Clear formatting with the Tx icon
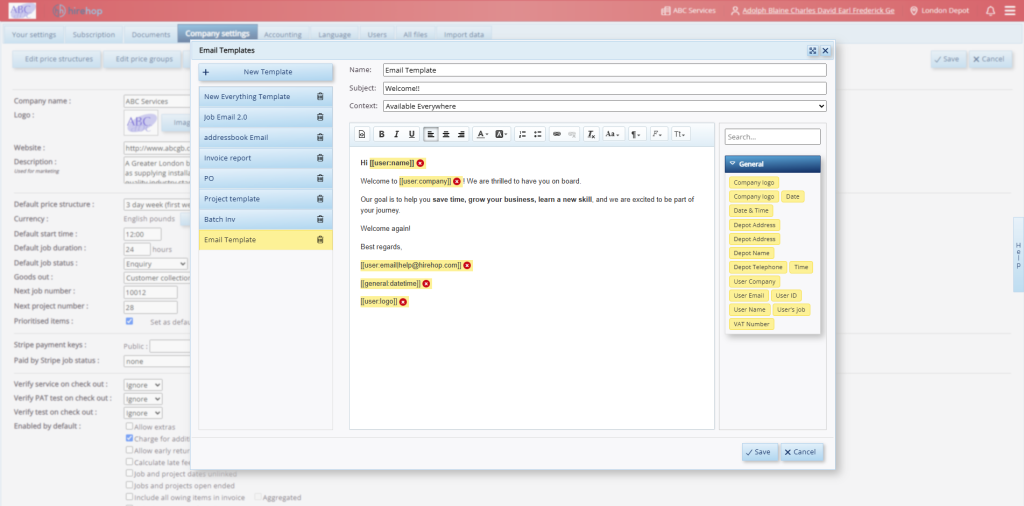 pos(591,134)
